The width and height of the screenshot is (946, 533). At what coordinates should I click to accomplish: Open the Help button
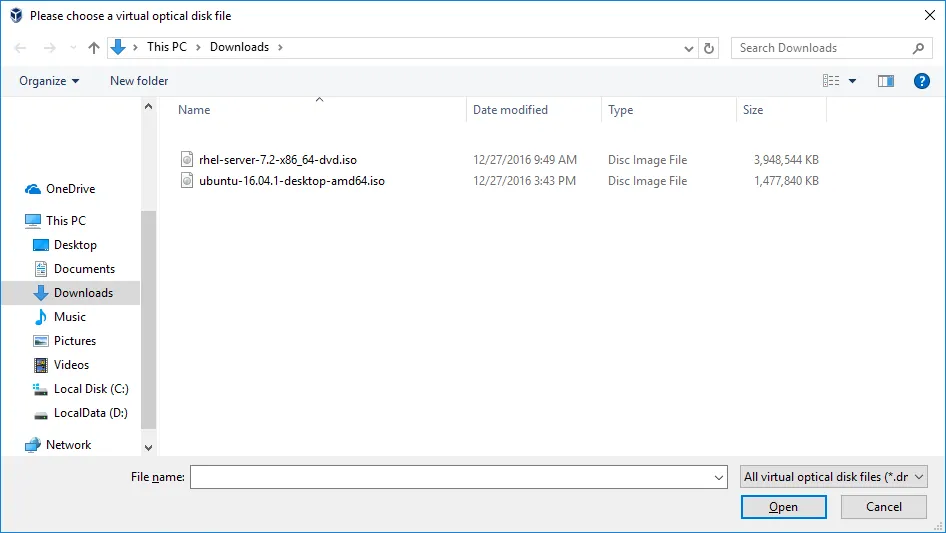click(x=922, y=81)
